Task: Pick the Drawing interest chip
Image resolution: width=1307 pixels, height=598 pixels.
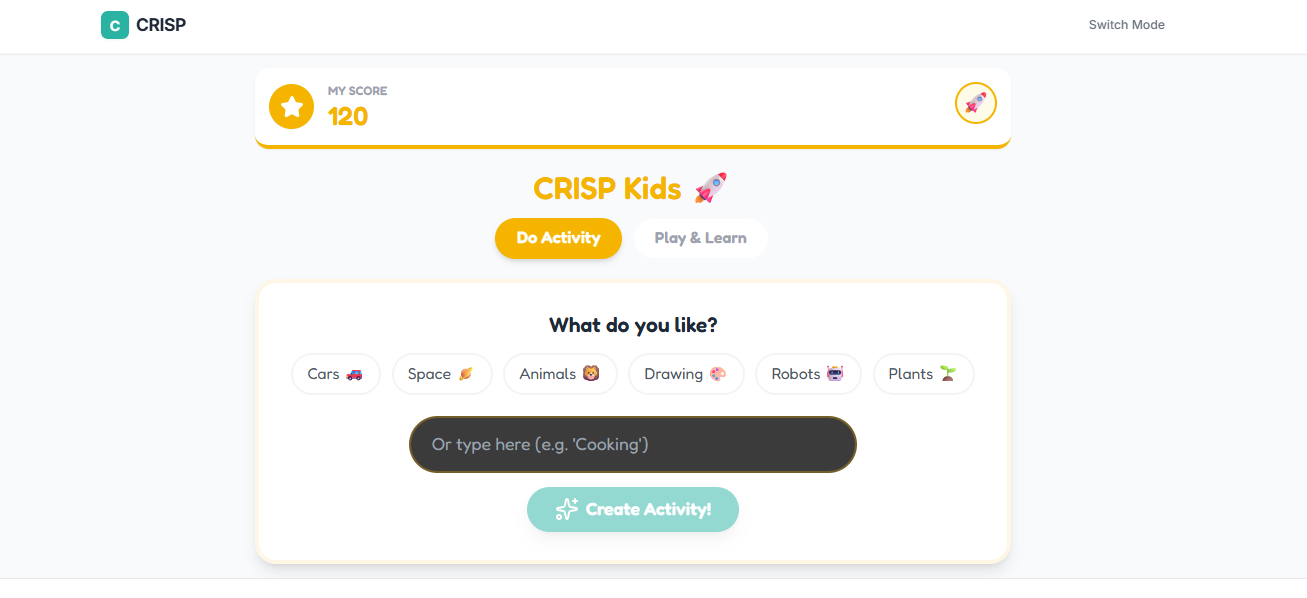Action: click(686, 374)
